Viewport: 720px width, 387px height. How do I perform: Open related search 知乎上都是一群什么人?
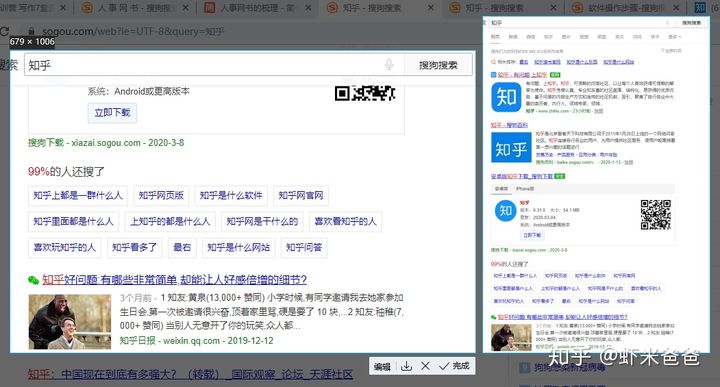coord(78,196)
